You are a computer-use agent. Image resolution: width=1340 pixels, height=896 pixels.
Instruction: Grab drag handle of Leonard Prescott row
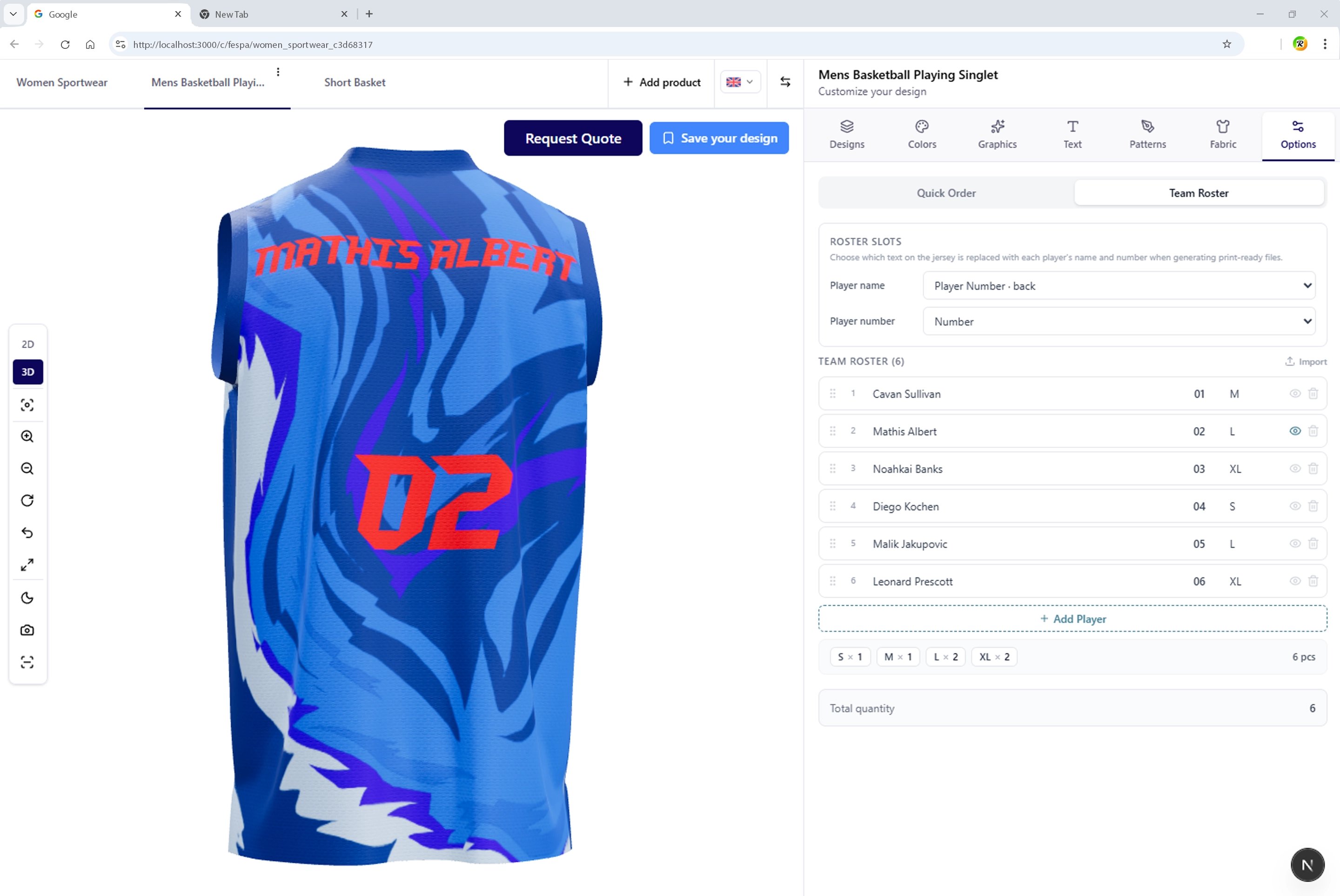(x=832, y=581)
